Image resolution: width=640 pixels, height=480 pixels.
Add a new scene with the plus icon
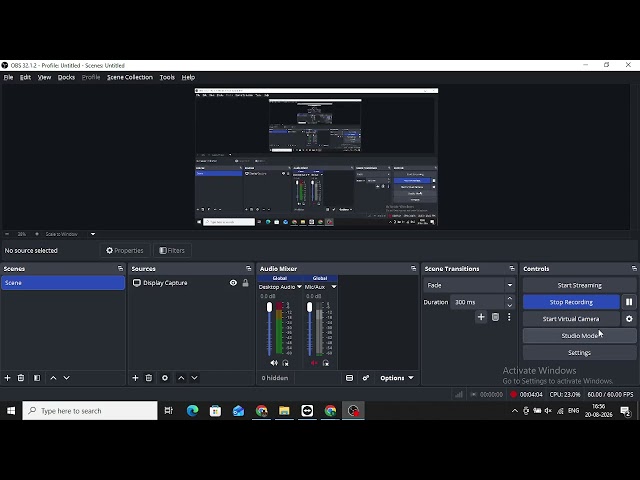coord(7,378)
